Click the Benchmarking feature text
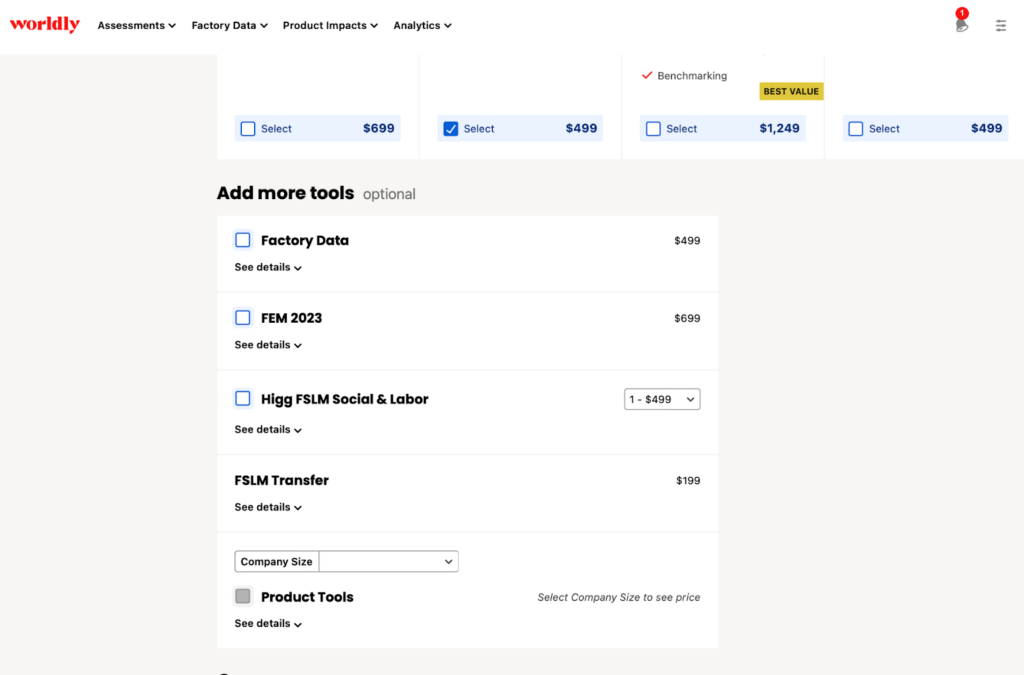 [x=692, y=76]
